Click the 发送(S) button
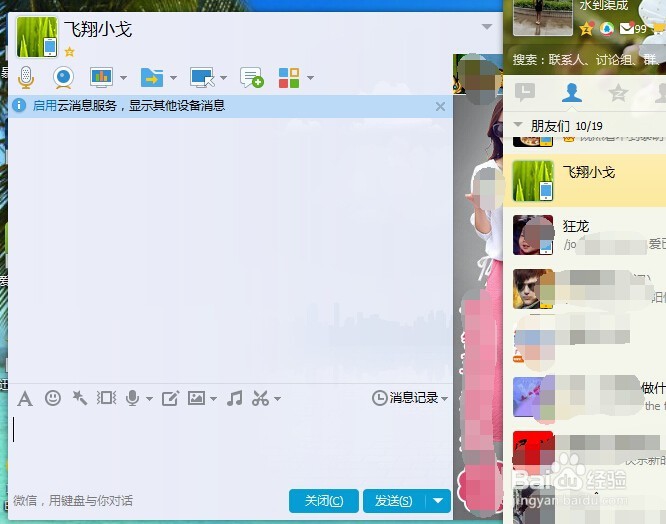The height and width of the screenshot is (524, 666). click(x=394, y=501)
